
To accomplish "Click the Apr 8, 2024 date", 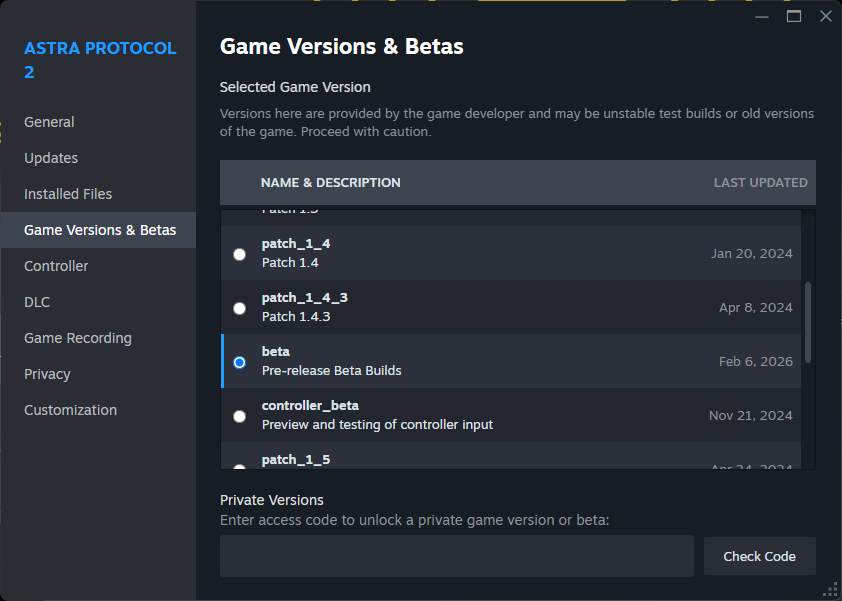I will [756, 308].
